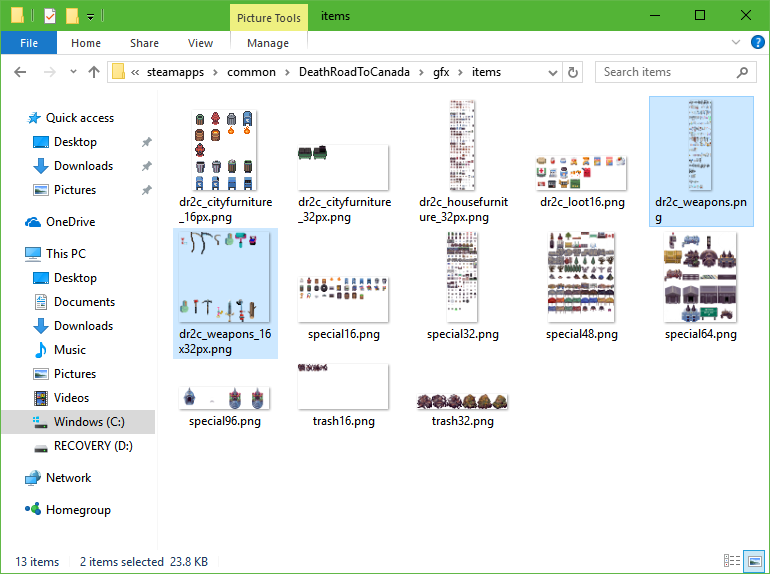770x574 pixels.
Task: Go up one folder level with Up arrow
Action: (x=94, y=72)
